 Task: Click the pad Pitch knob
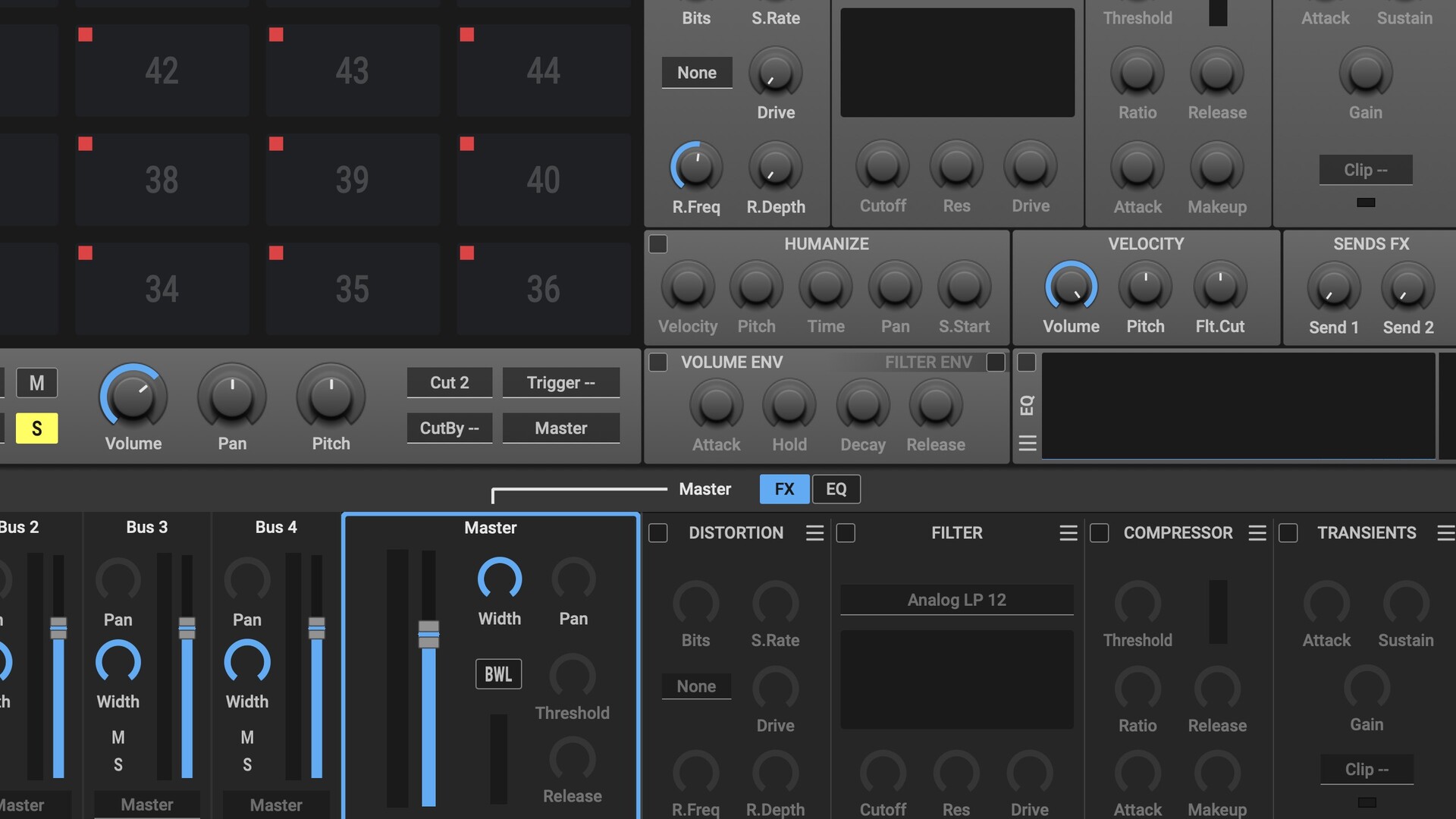(x=331, y=396)
